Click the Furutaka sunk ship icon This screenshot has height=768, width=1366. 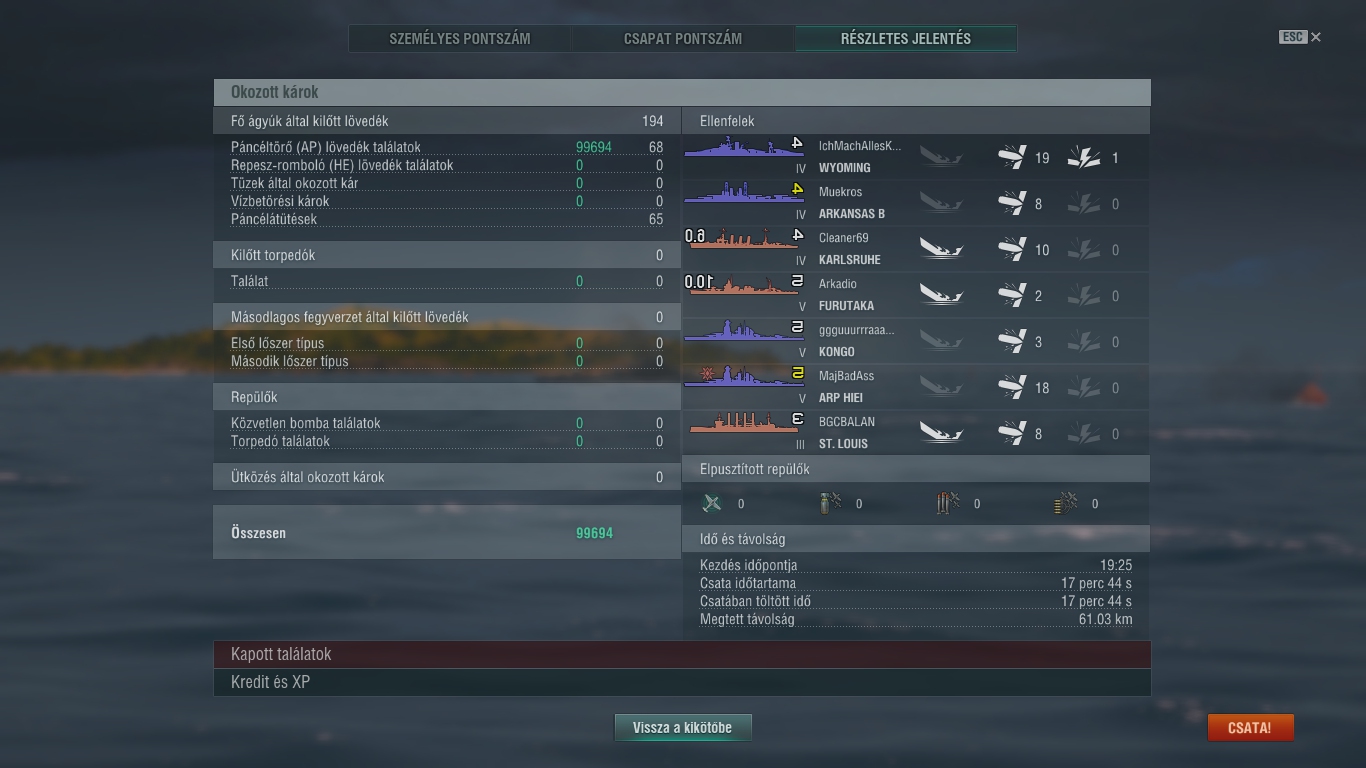pos(941,296)
